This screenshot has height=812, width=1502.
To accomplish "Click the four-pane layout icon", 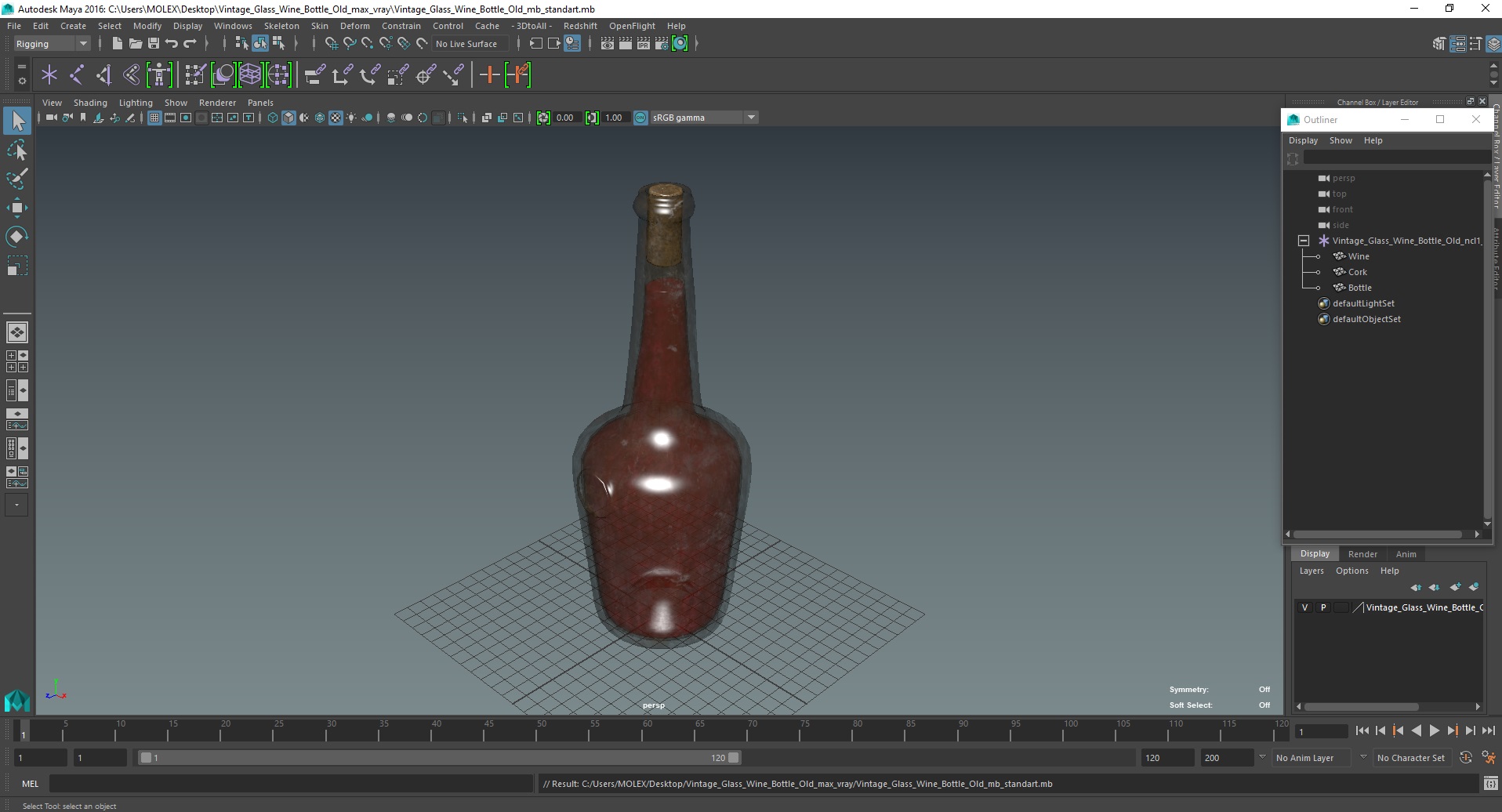I will click(x=17, y=361).
